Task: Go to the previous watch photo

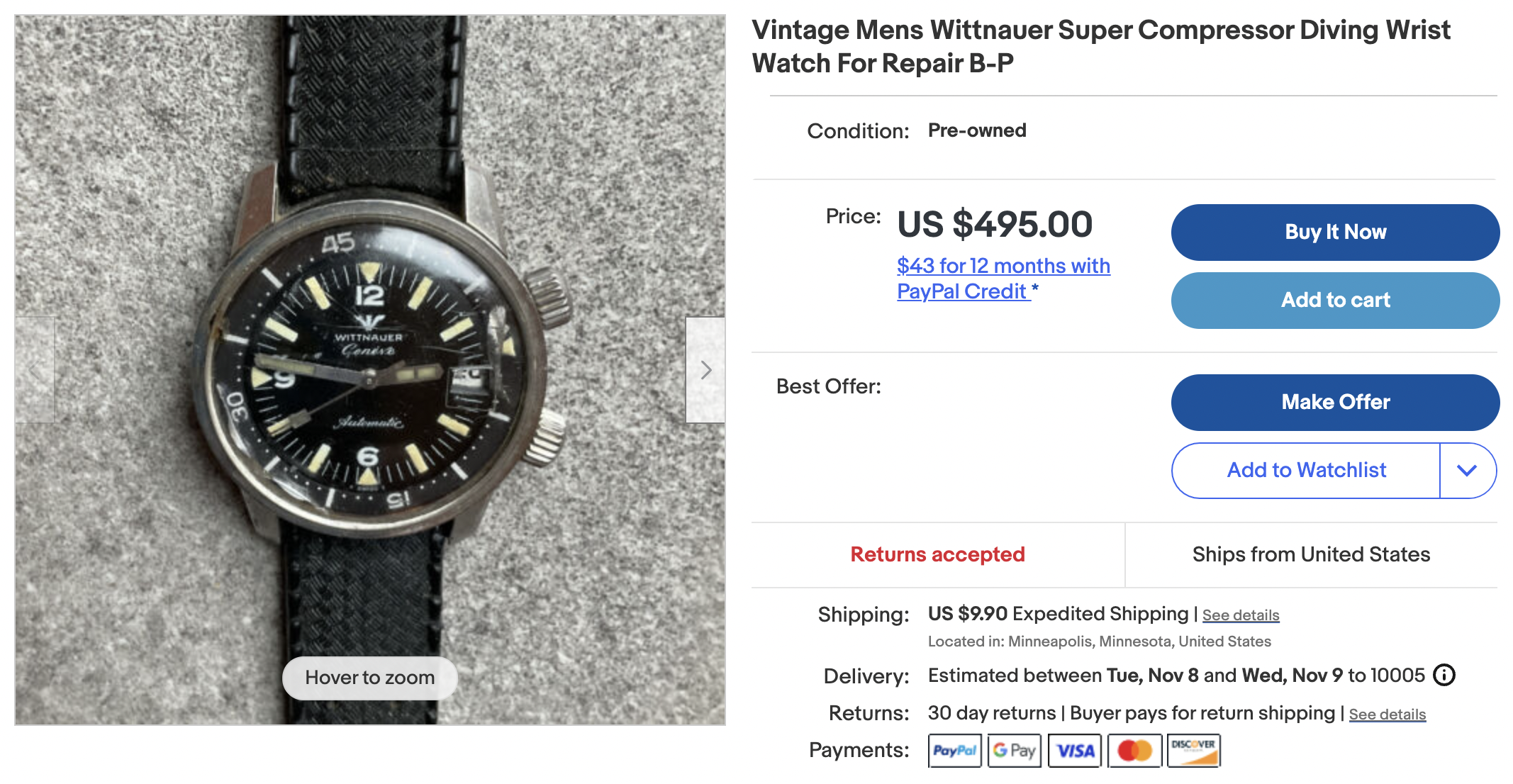Action: coord(35,370)
